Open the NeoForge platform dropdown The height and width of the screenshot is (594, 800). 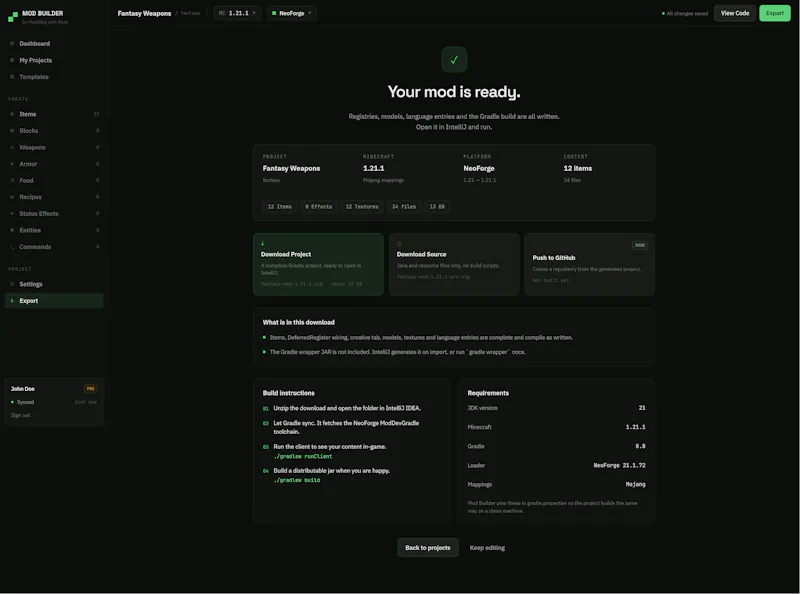tap(292, 13)
